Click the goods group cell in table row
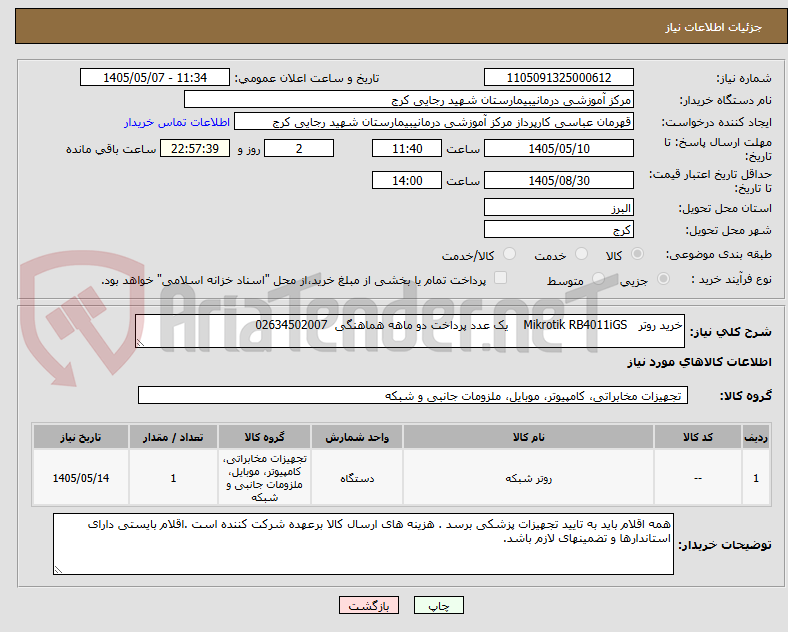 click(x=264, y=478)
